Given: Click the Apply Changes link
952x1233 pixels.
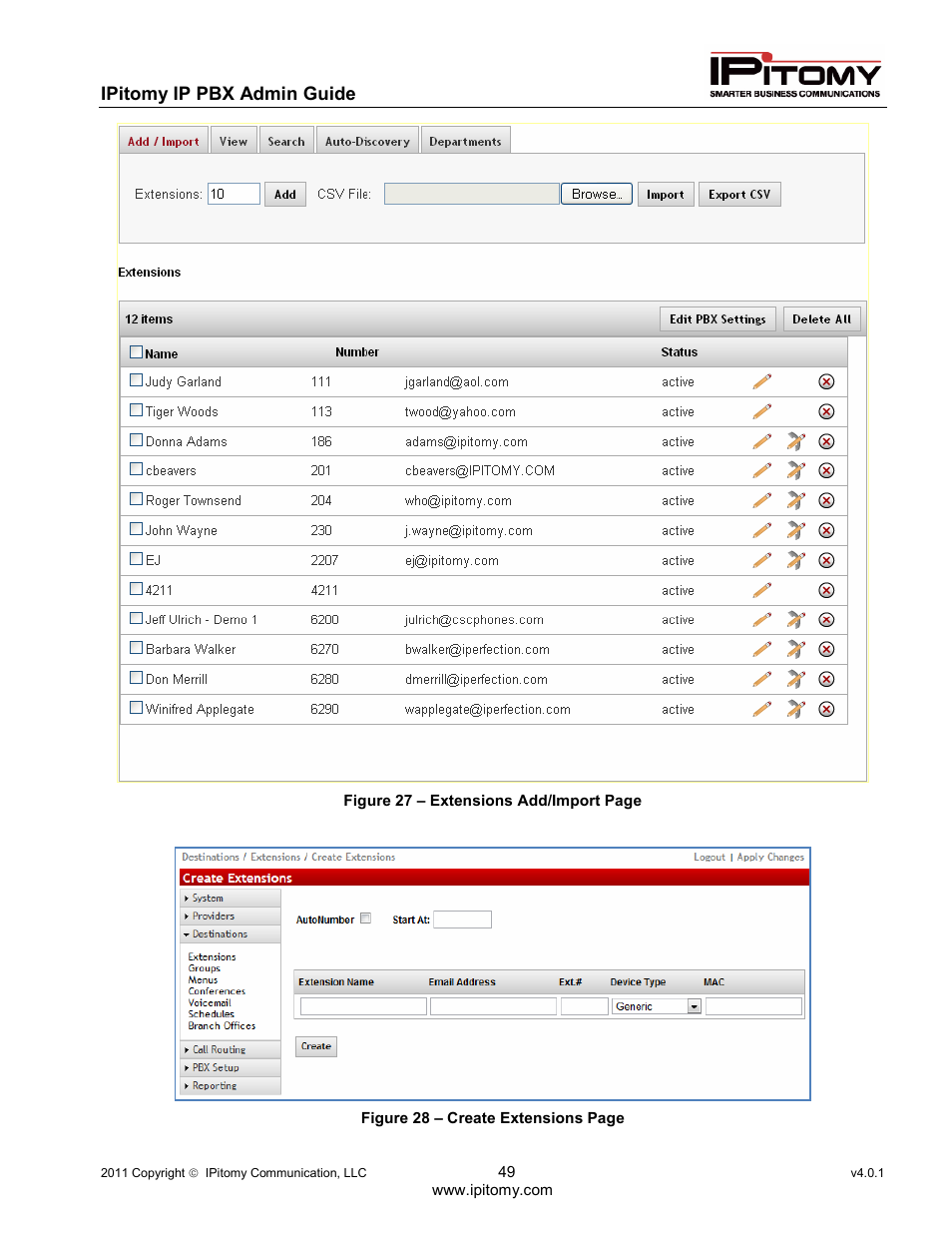Looking at the screenshot, I should tap(770, 858).
